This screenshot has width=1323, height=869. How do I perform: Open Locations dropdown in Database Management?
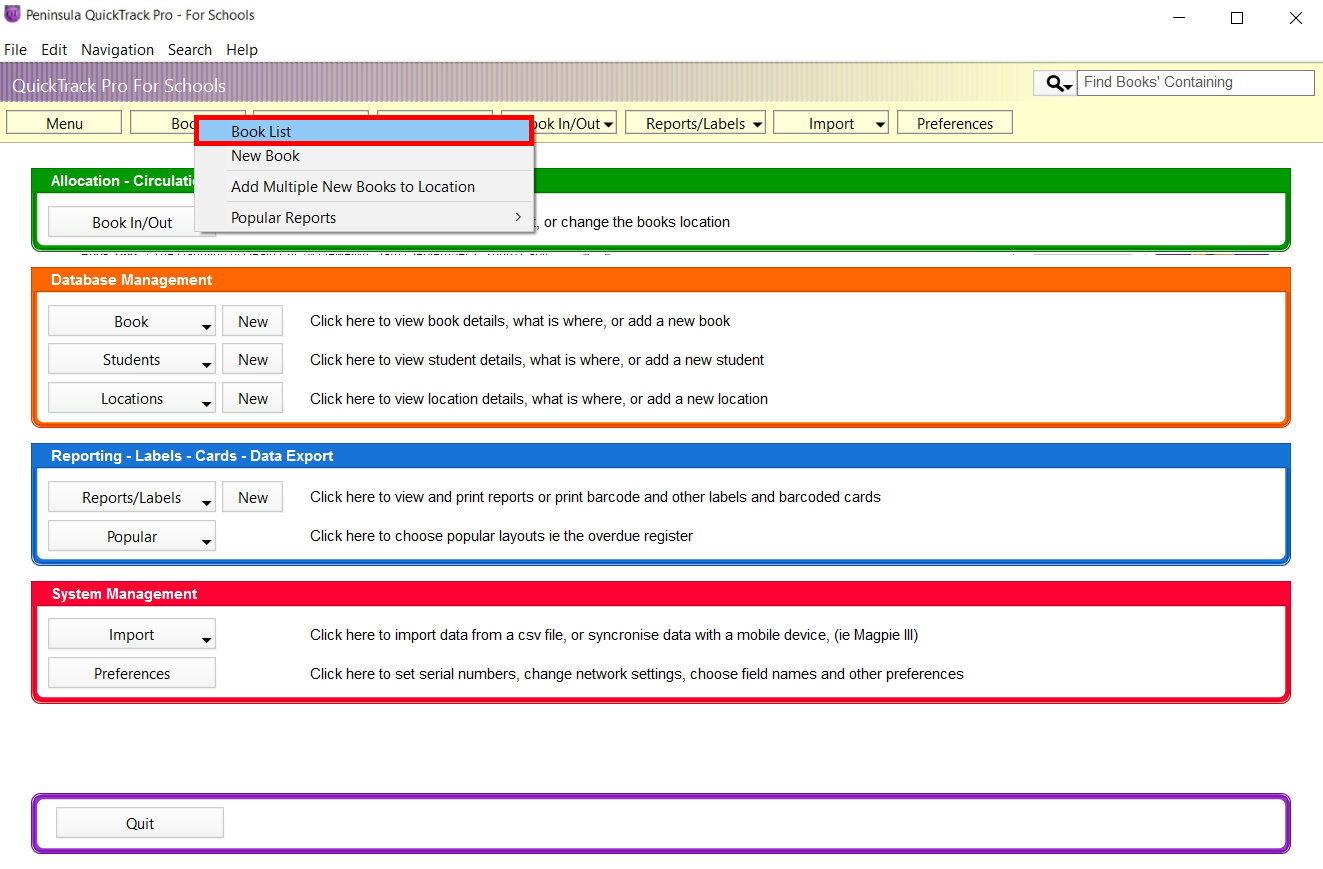coord(132,398)
